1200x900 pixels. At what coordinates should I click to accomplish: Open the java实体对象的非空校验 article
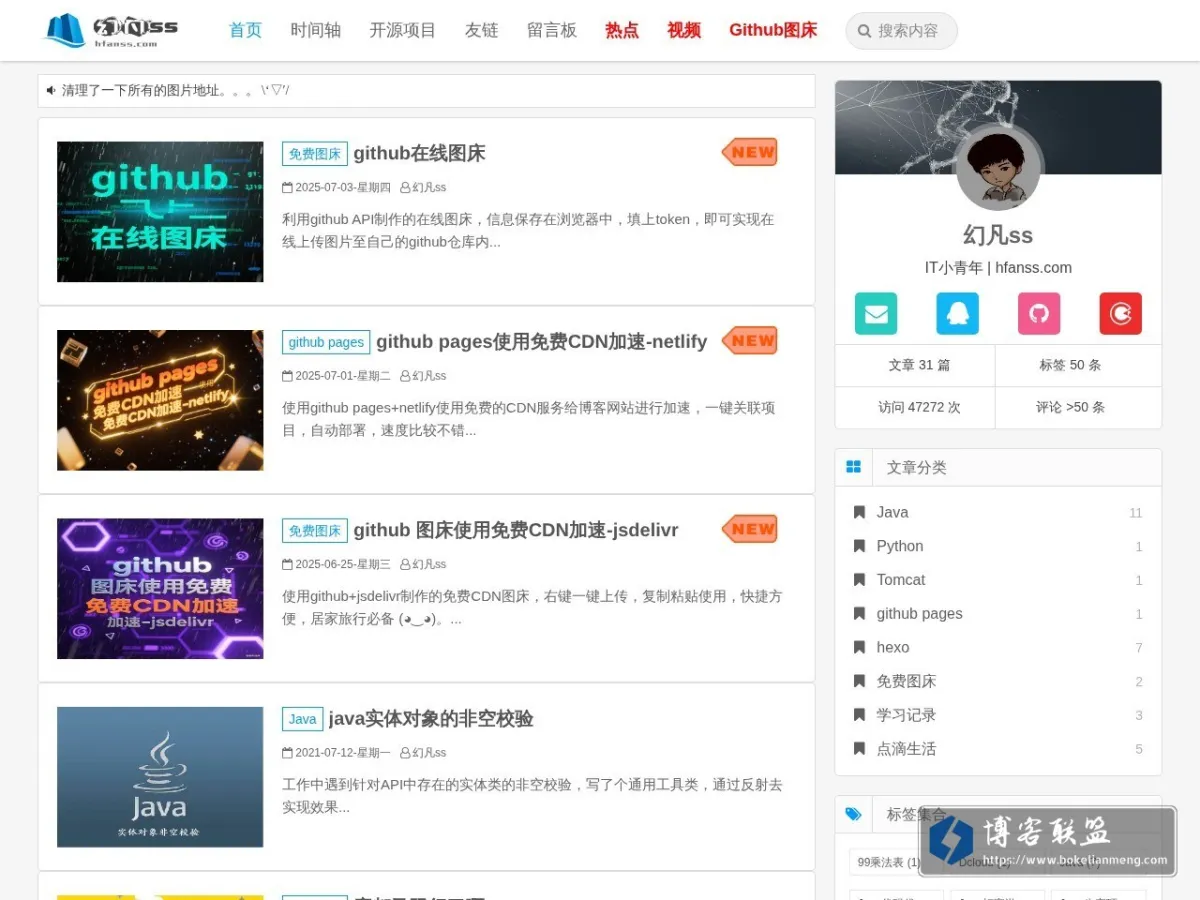point(431,718)
